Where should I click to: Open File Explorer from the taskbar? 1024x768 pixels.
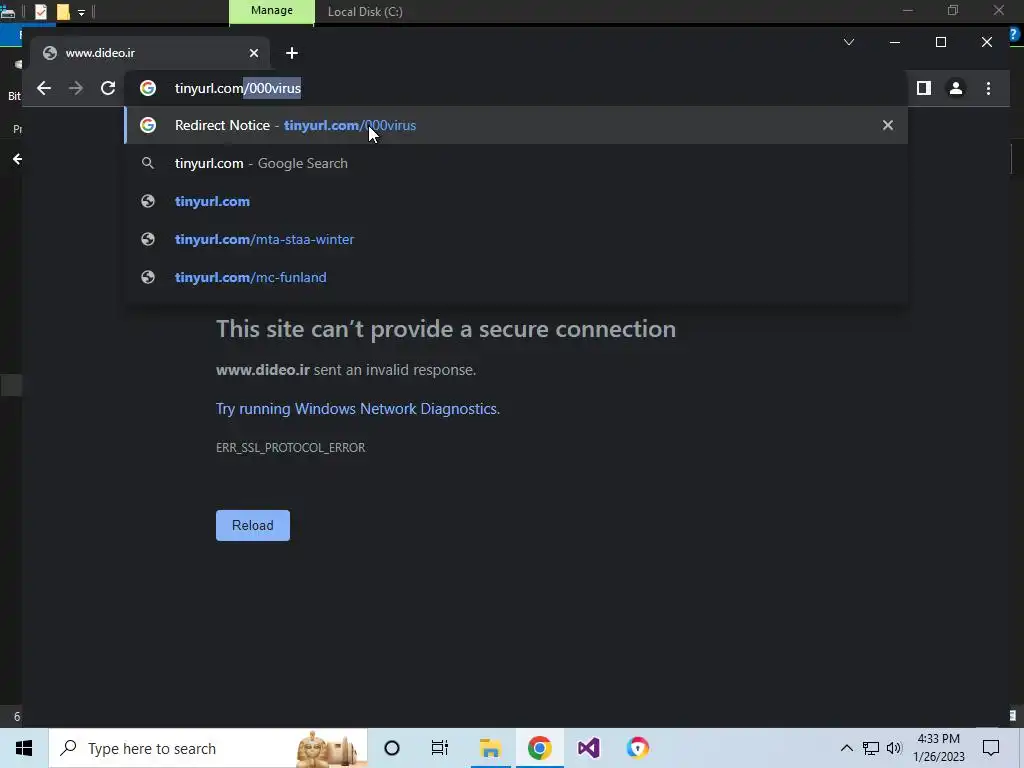[x=490, y=748]
